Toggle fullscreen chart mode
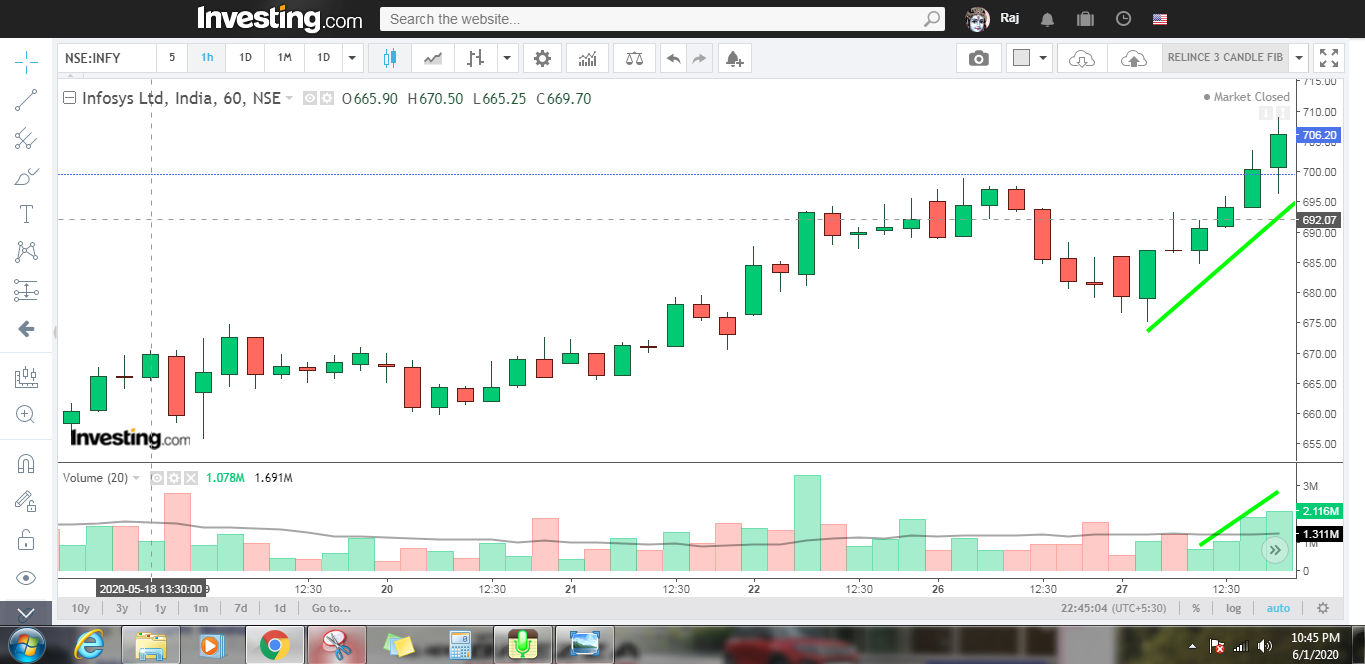This screenshot has width=1365, height=664. 1328,58
